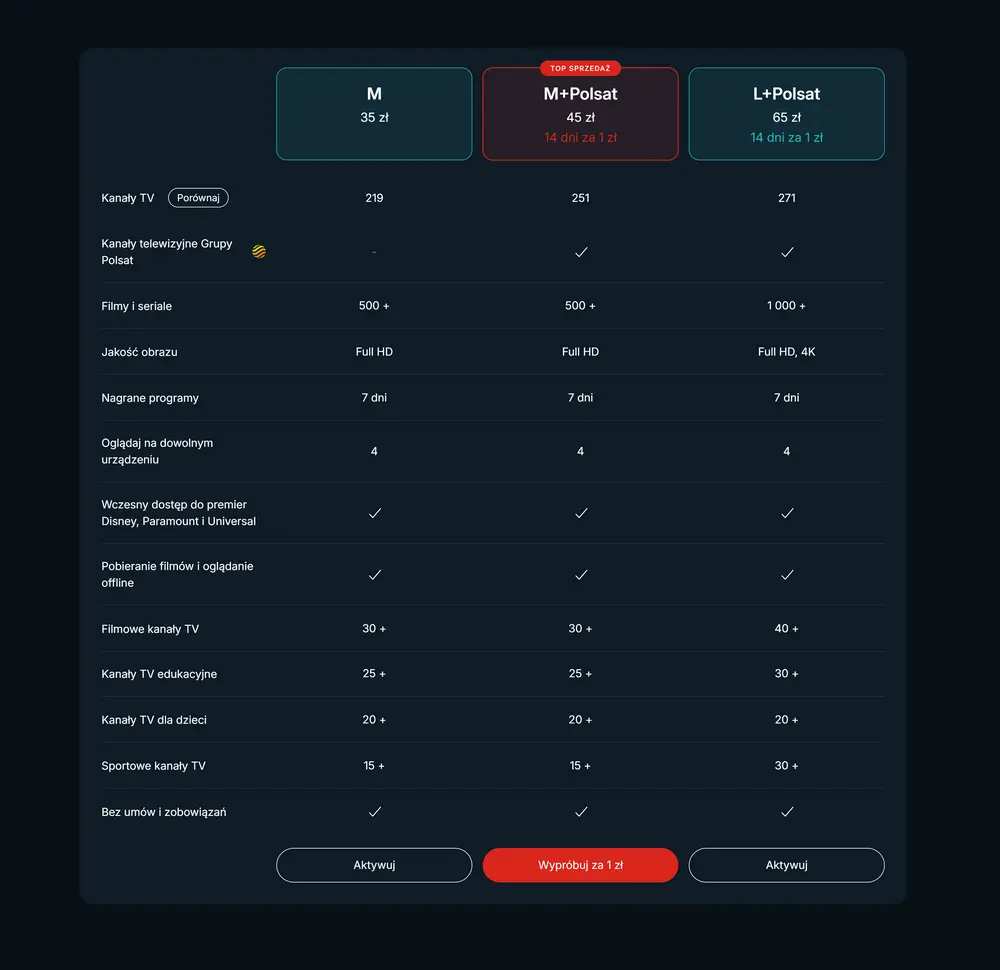Click the early premieres checkmark under plan M
Screen dimensions: 1000x970
pos(375,513)
